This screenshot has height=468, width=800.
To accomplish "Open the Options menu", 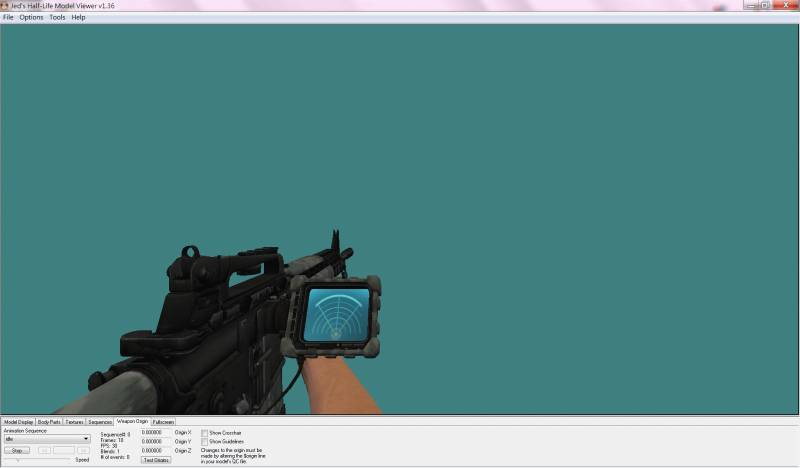I will coord(31,17).
